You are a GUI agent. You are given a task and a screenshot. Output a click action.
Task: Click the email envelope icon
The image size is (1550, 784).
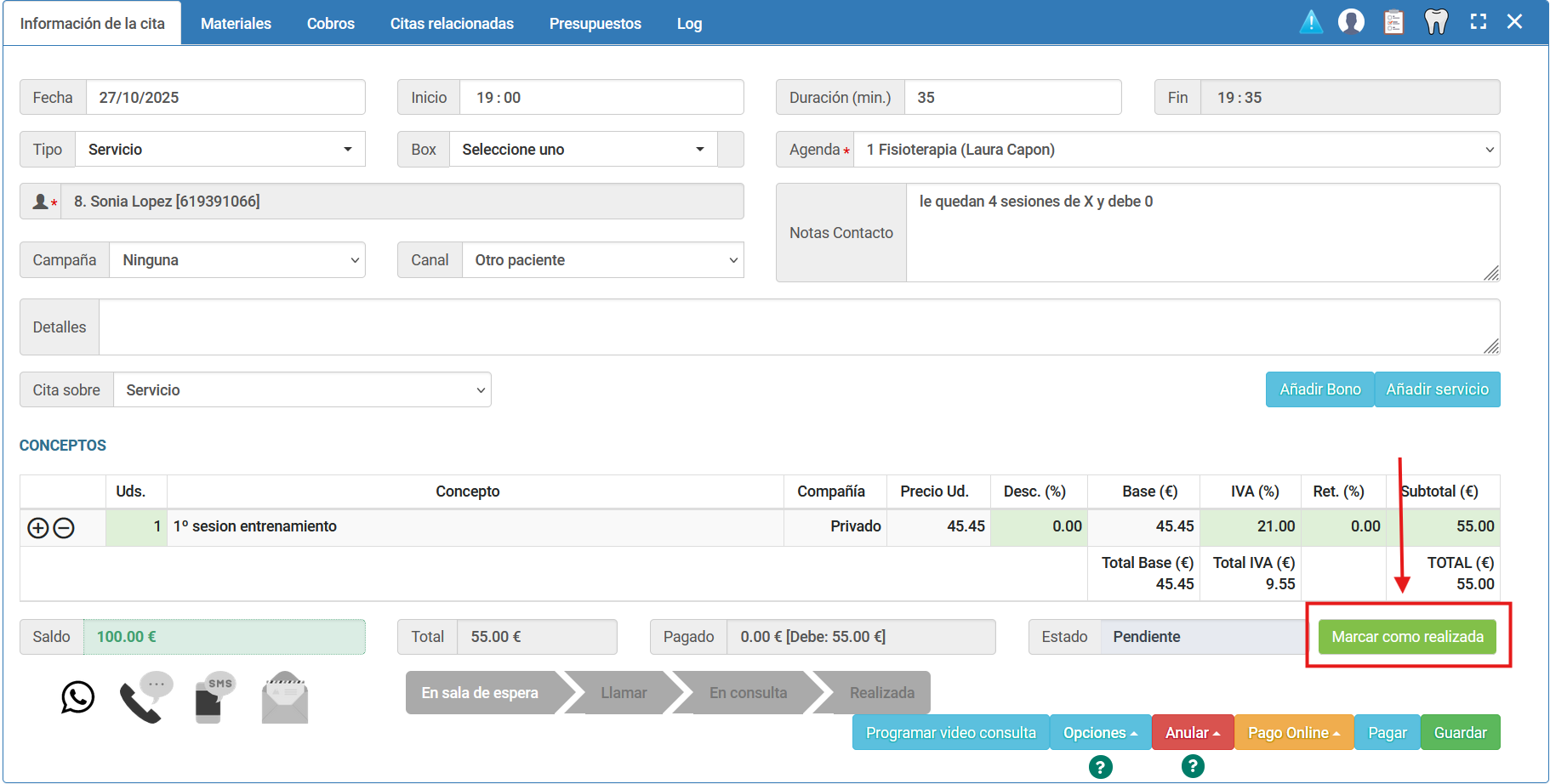tap(285, 698)
